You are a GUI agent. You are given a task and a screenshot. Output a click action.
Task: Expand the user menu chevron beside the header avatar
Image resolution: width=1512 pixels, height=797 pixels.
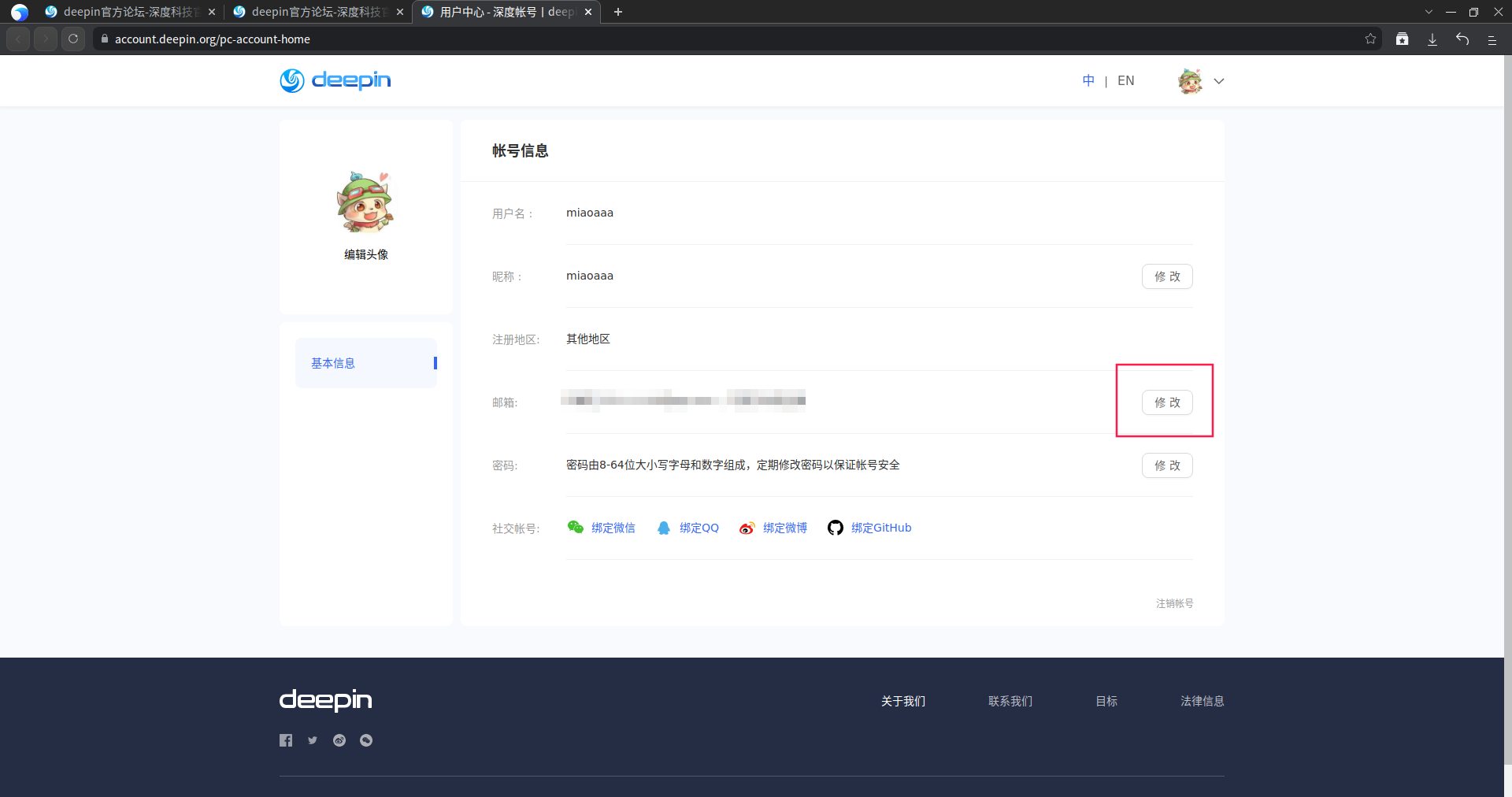(1219, 81)
